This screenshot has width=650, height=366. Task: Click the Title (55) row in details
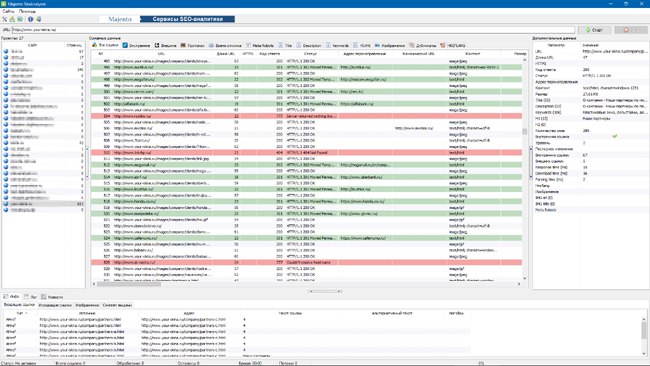(590, 100)
